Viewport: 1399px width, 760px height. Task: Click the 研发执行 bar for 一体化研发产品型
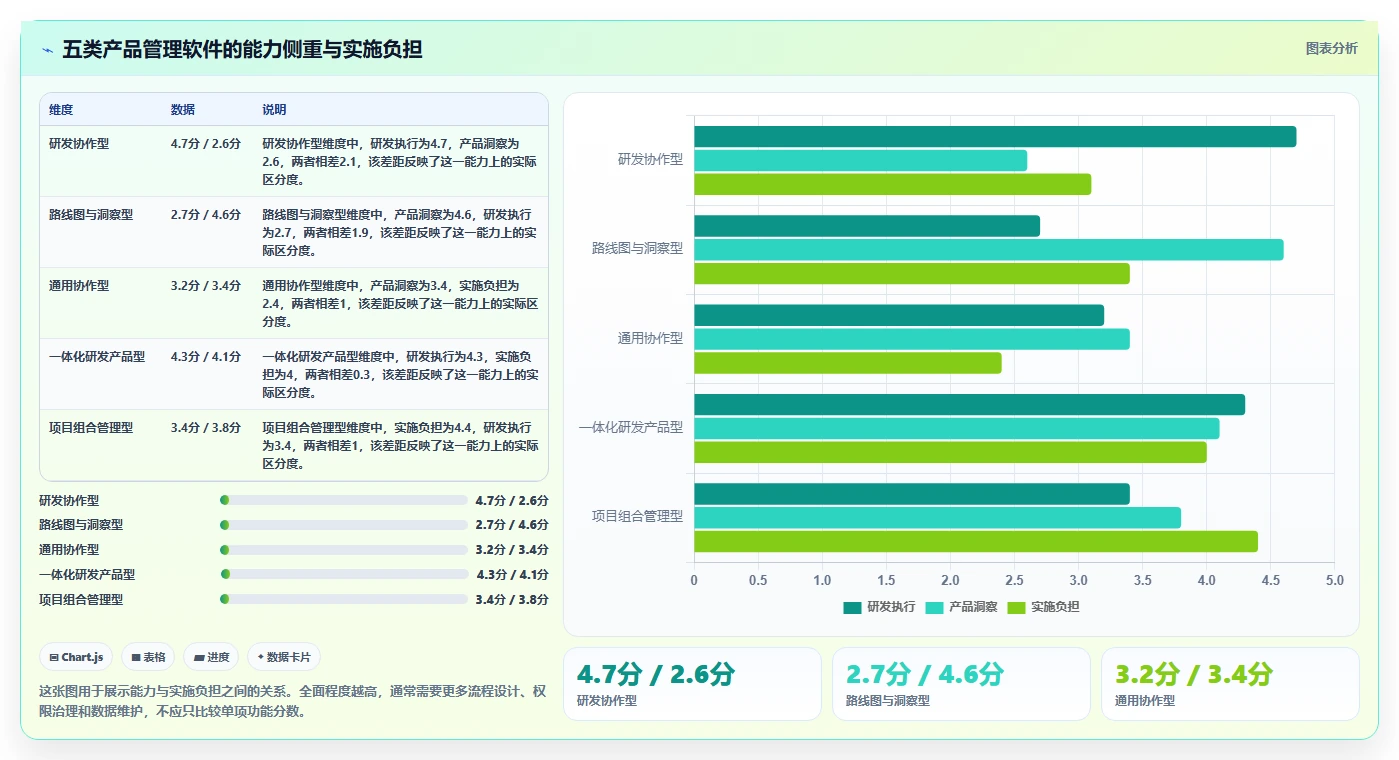[x=969, y=405]
